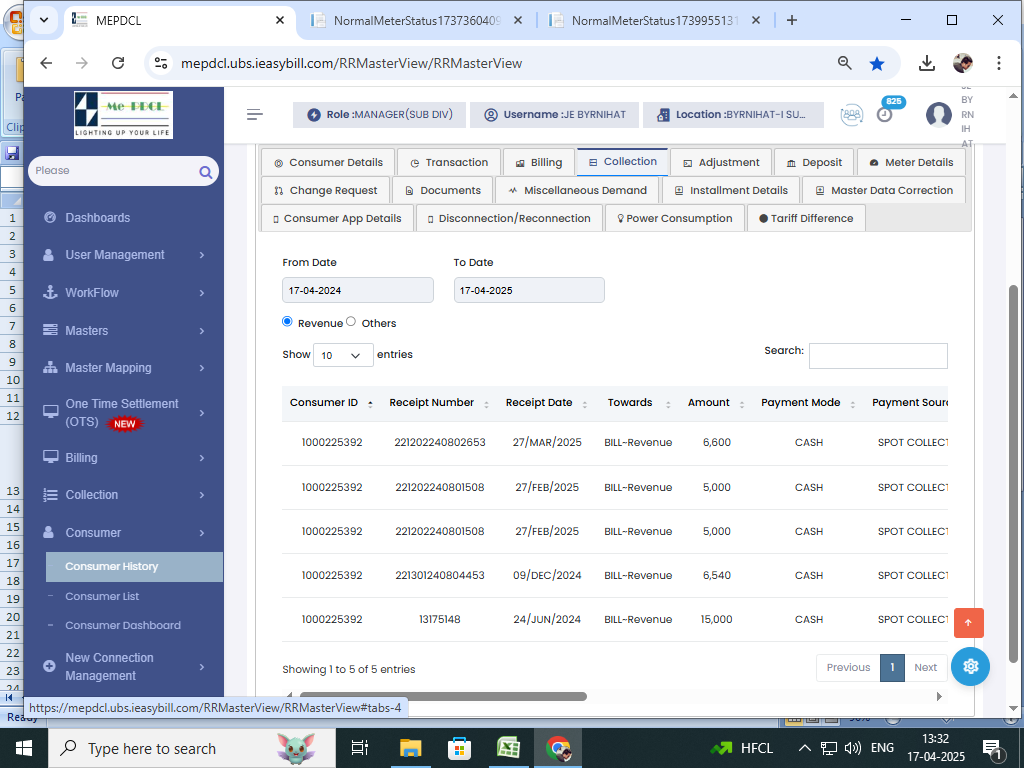Click the Me-PDCL logo
This screenshot has height=768, width=1024.
pyautogui.click(x=123, y=114)
